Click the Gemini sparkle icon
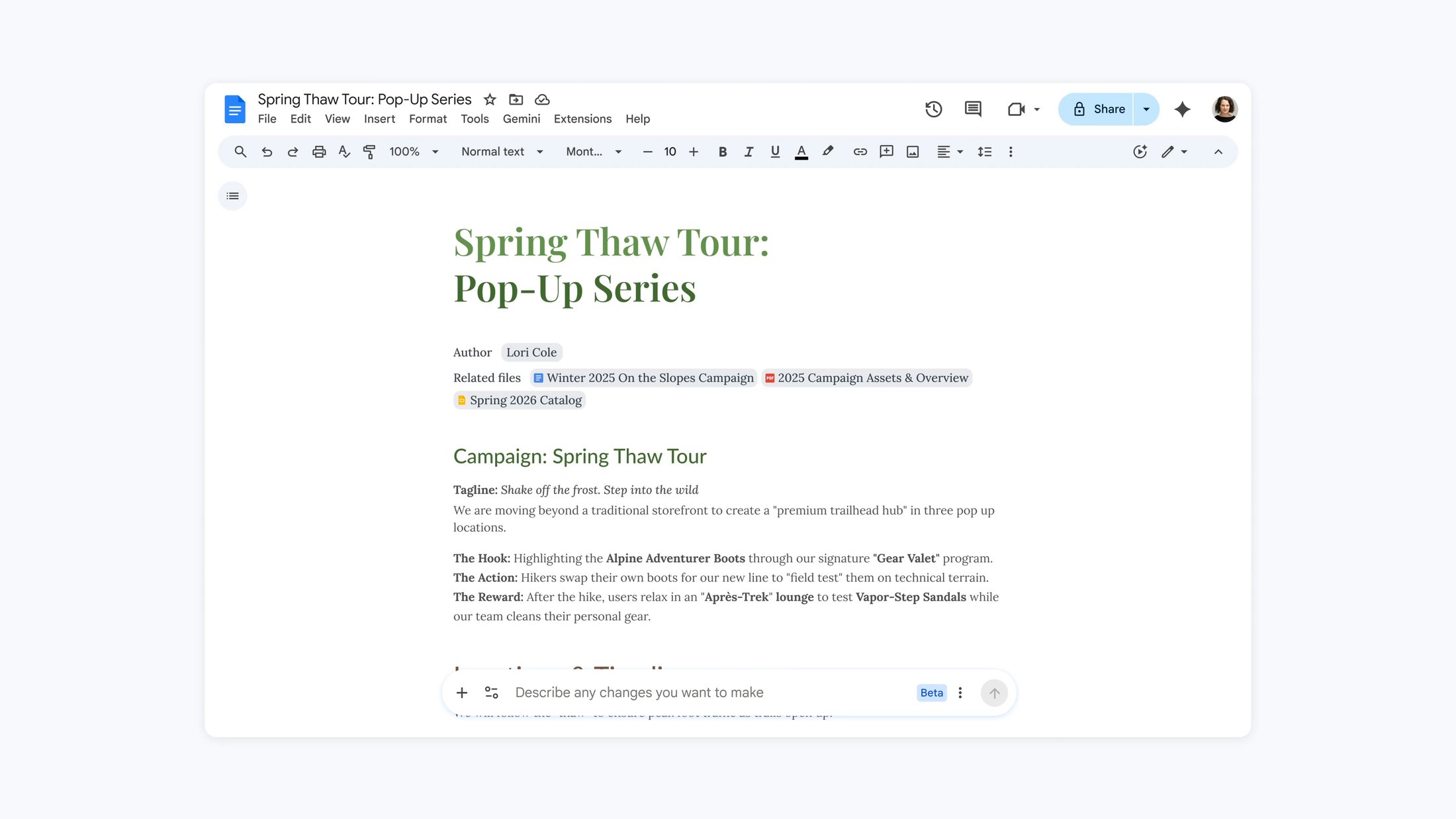Image resolution: width=1456 pixels, height=819 pixels. pos(1182,109)
